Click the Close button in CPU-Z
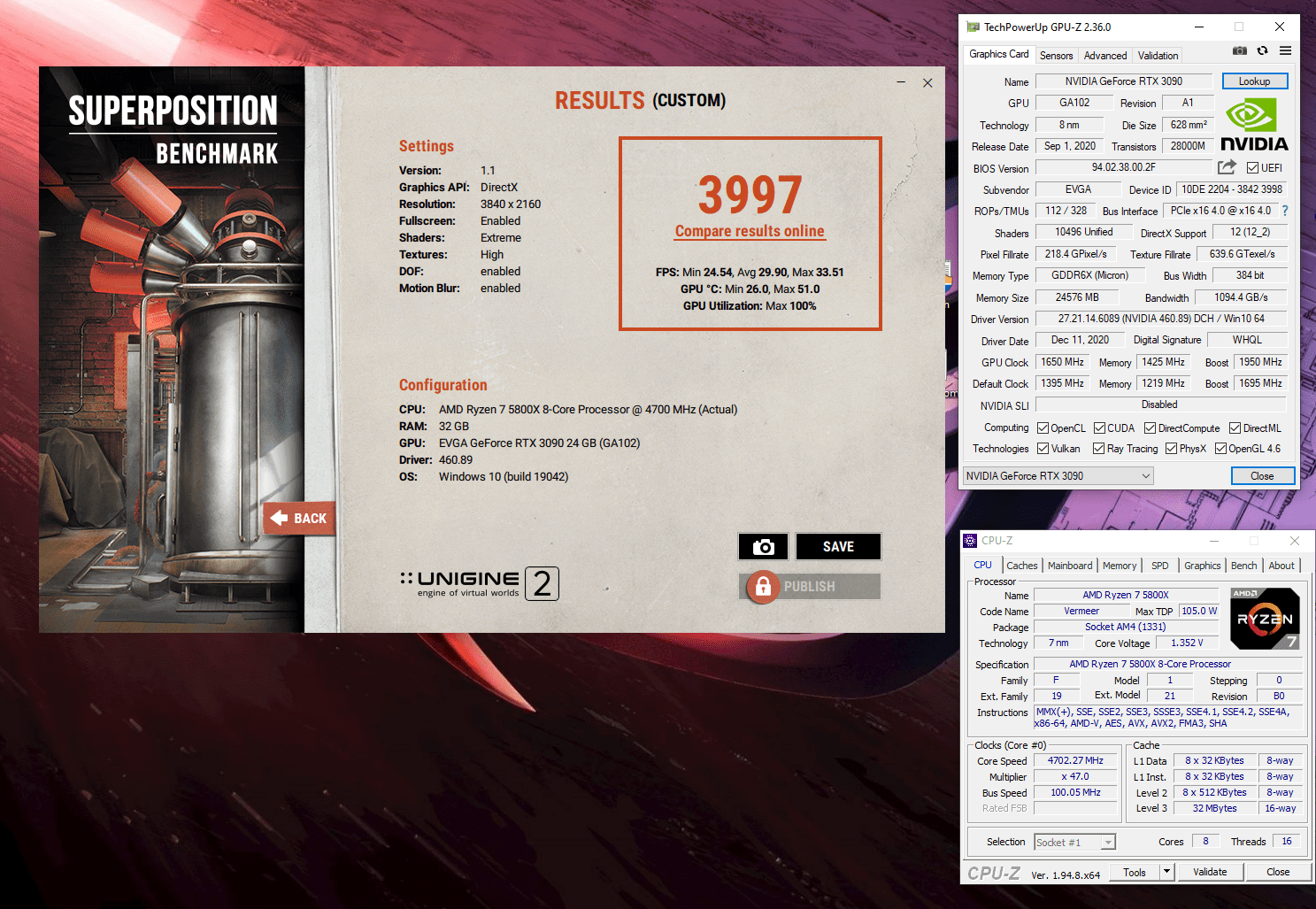This screenshot has height=909, width=1316. (x=1278, y=872)
